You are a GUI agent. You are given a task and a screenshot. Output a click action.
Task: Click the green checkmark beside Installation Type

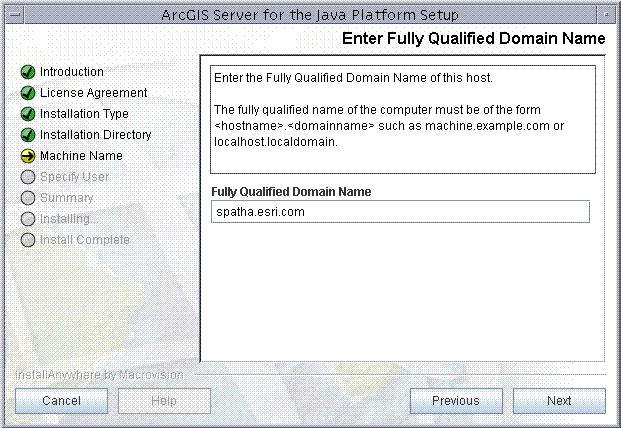pos(28,114)
